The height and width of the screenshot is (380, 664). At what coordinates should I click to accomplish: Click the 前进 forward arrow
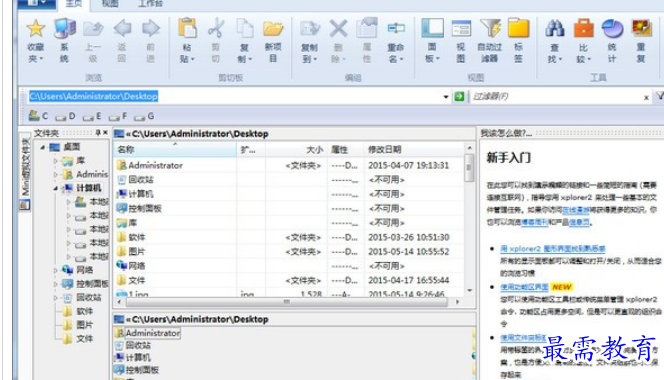(151, 29)
